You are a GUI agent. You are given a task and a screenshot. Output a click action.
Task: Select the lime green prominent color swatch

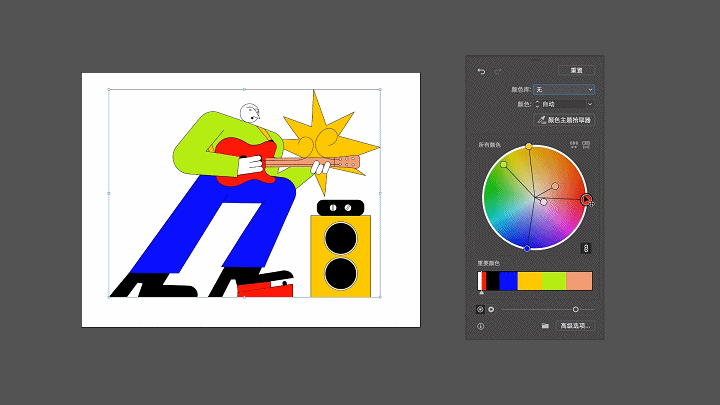pos(554,281)
